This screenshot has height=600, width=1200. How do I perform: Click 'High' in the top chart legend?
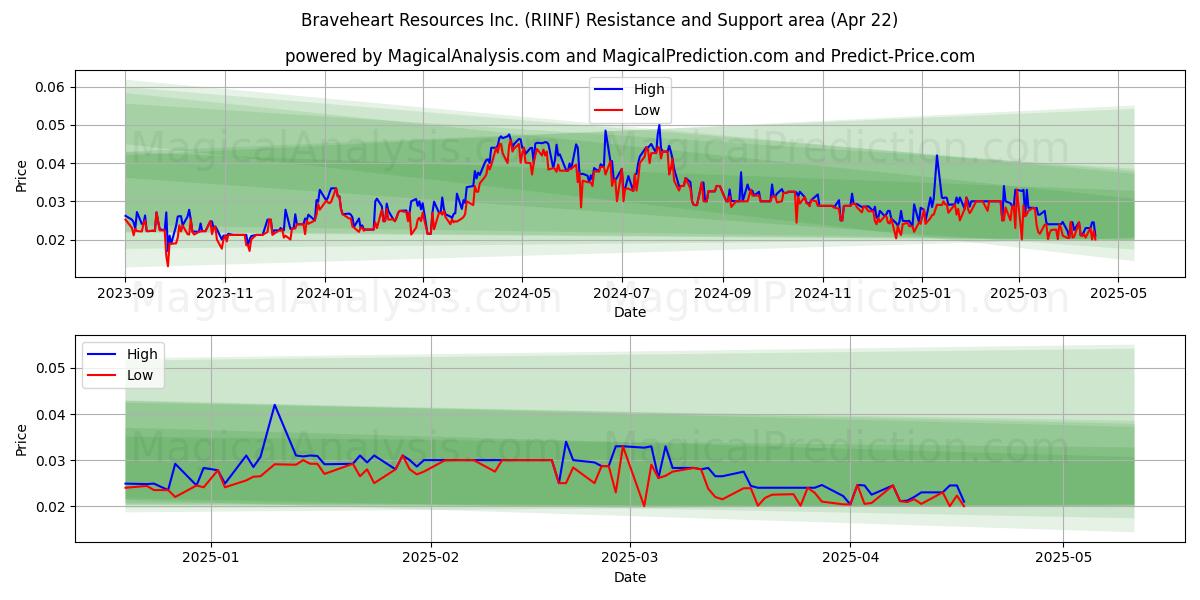click(x=649, y=90)
